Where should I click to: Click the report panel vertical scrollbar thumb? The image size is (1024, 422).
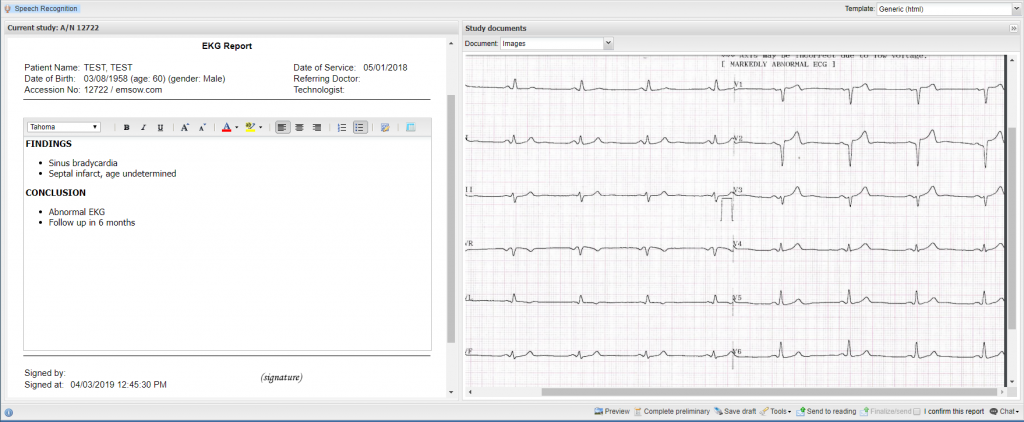point(451,219)
